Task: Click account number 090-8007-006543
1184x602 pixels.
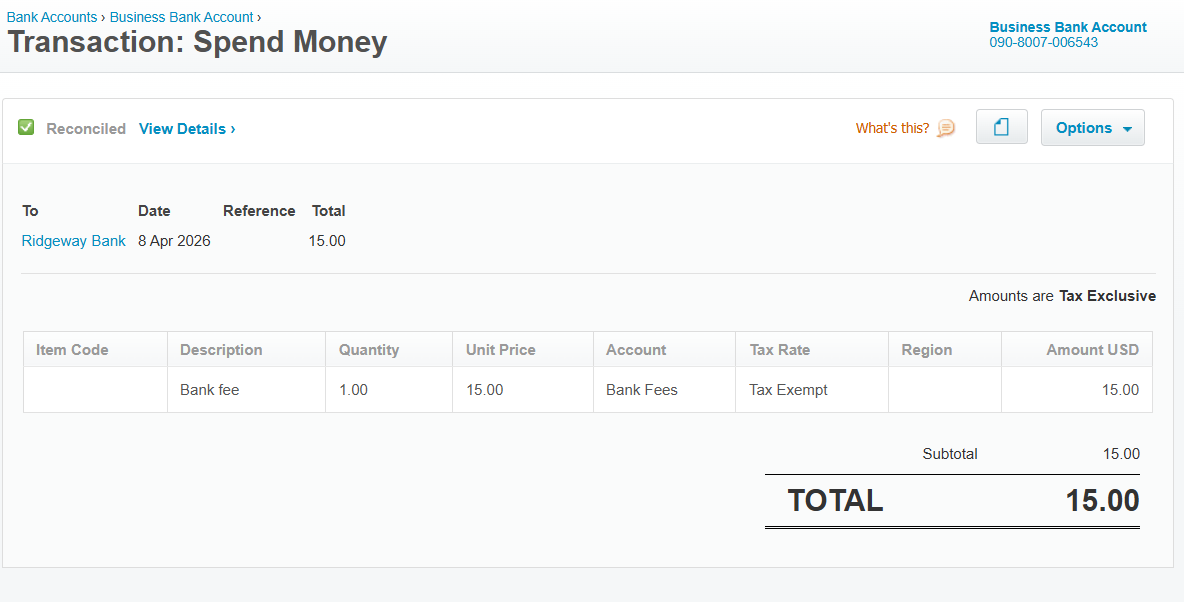Action: pyautogui.click(x=1044, y=42)
